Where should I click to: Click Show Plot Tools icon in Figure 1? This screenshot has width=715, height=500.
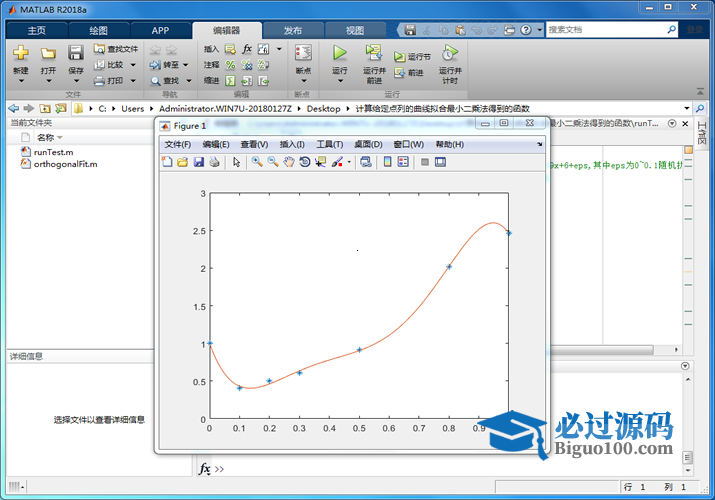(440, 162)
